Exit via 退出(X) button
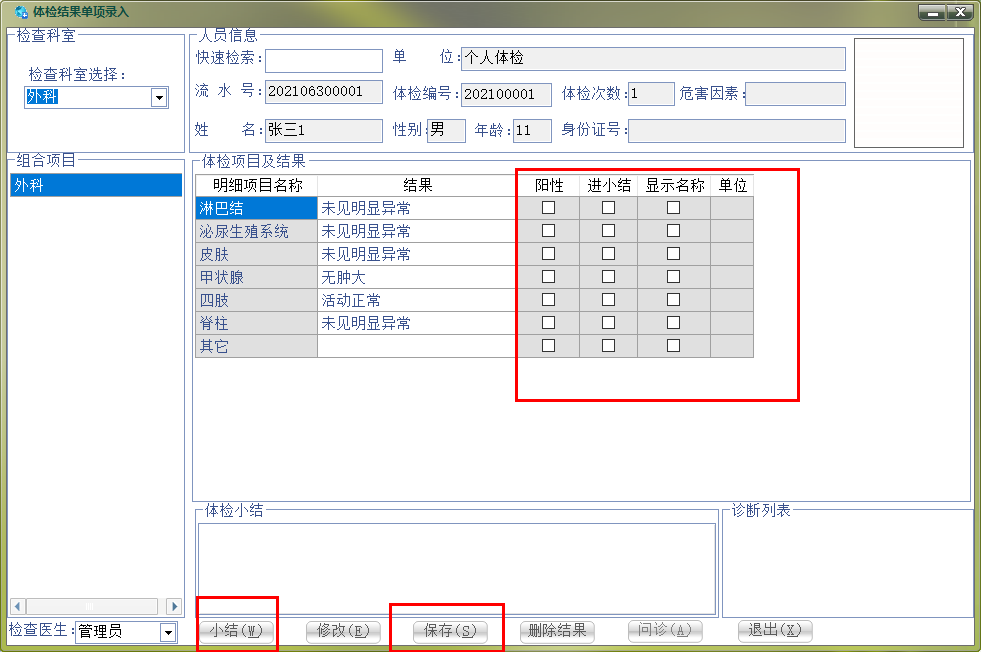Viewport: 981px width, 652px height. coord(775,631)
